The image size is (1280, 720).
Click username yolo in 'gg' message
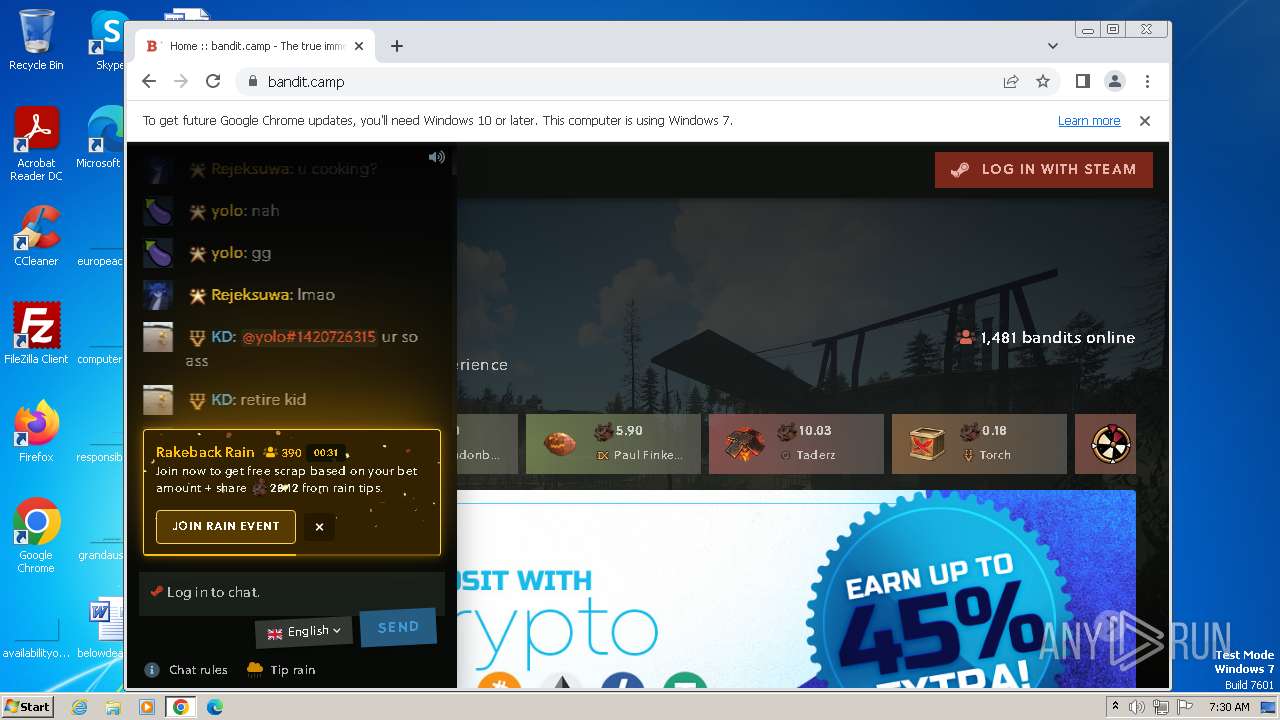tap(228, 253)
